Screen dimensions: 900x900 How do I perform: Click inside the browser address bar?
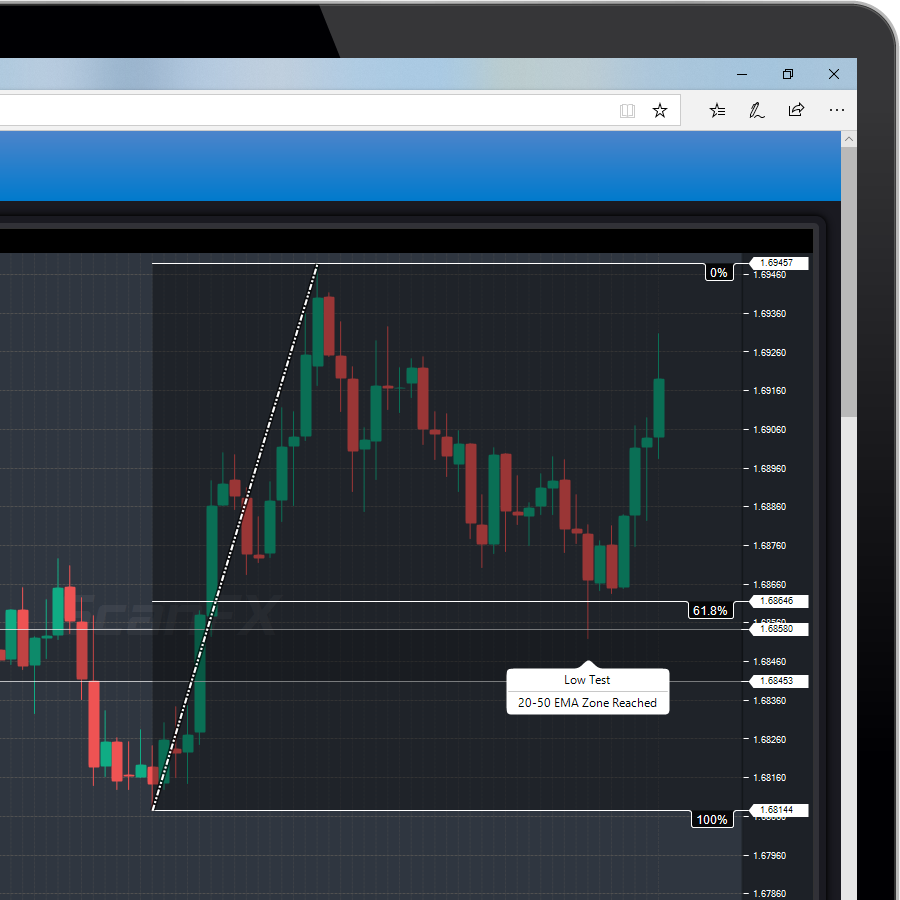pyautogui.click(x=300, y=111)
